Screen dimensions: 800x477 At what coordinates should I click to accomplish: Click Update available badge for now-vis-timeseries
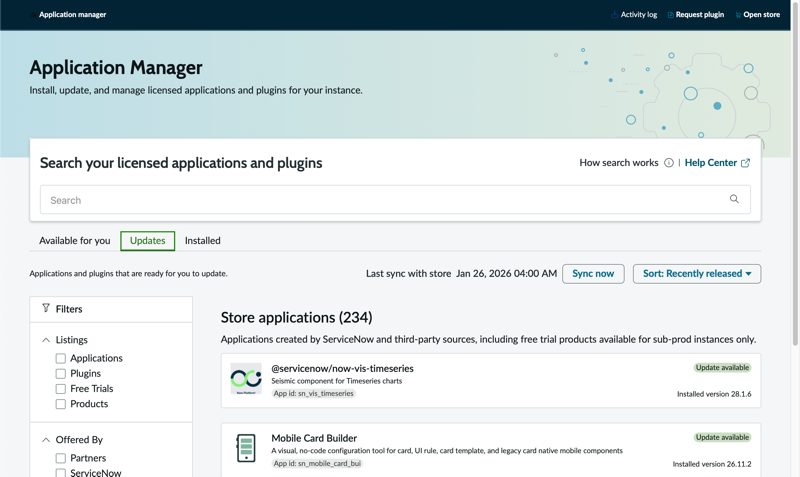(x=722, y=367)
